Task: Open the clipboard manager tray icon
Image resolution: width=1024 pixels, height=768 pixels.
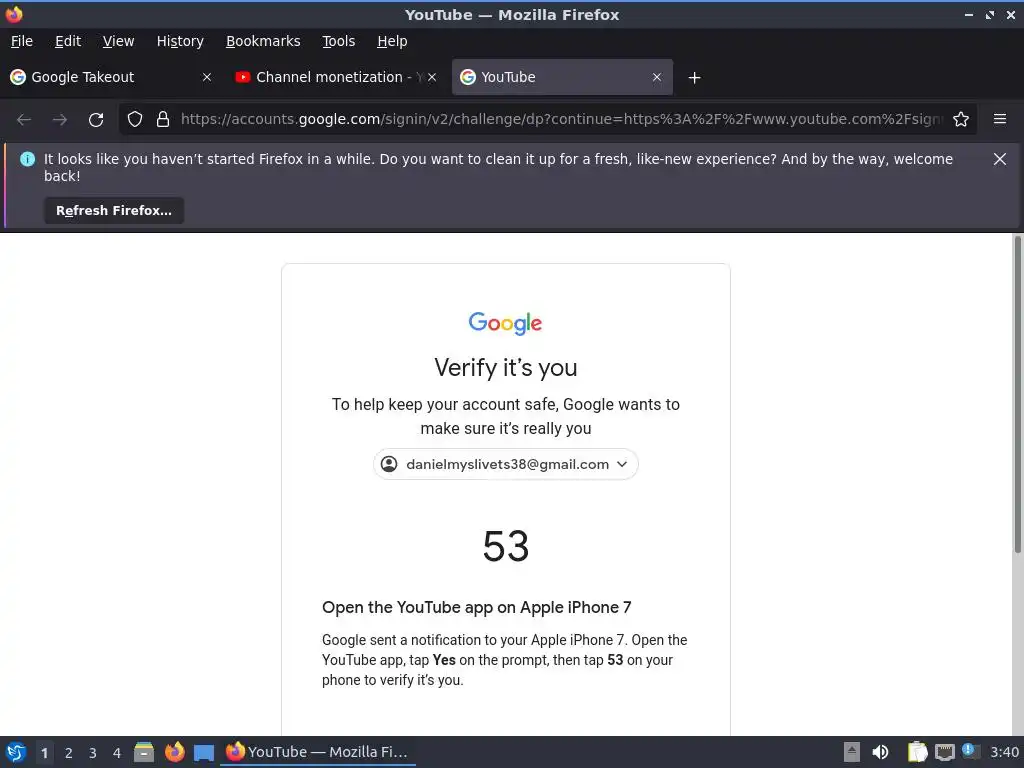Action: pos(917,752)
